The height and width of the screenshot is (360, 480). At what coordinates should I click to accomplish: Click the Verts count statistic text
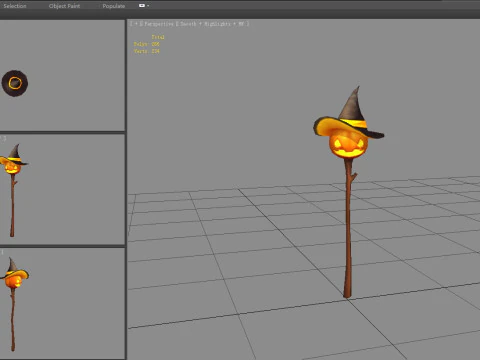coord(147,51)
